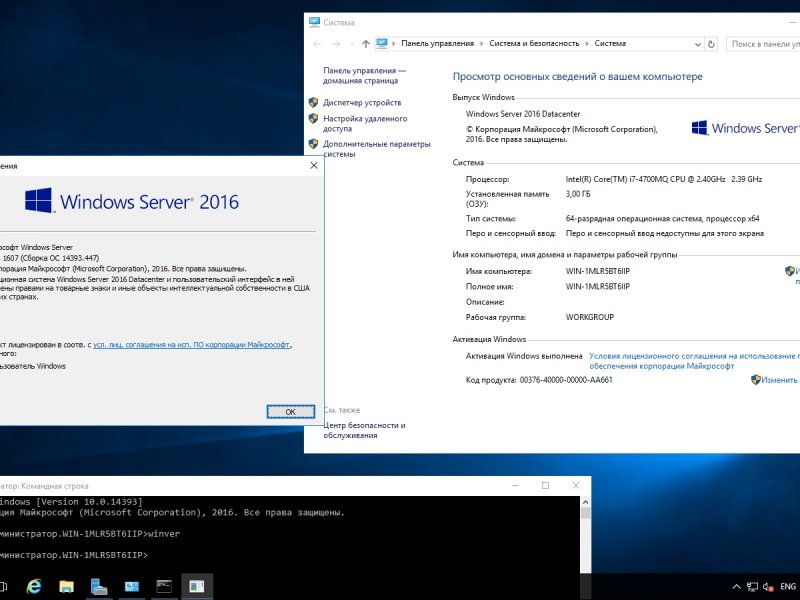The height and width of the screenshot is (600, 800).
Task: Close the Command Prompt window
Action: [x=576, y=486]
